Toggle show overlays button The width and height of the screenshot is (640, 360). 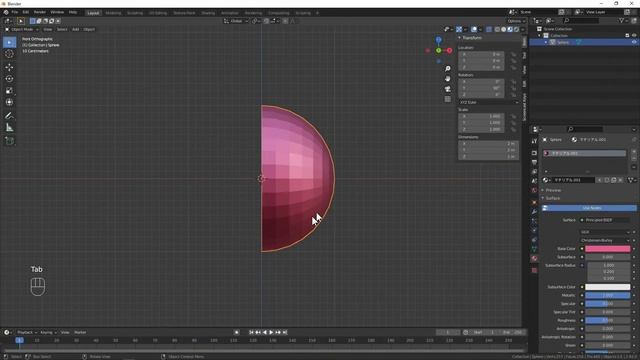(474, 29)
